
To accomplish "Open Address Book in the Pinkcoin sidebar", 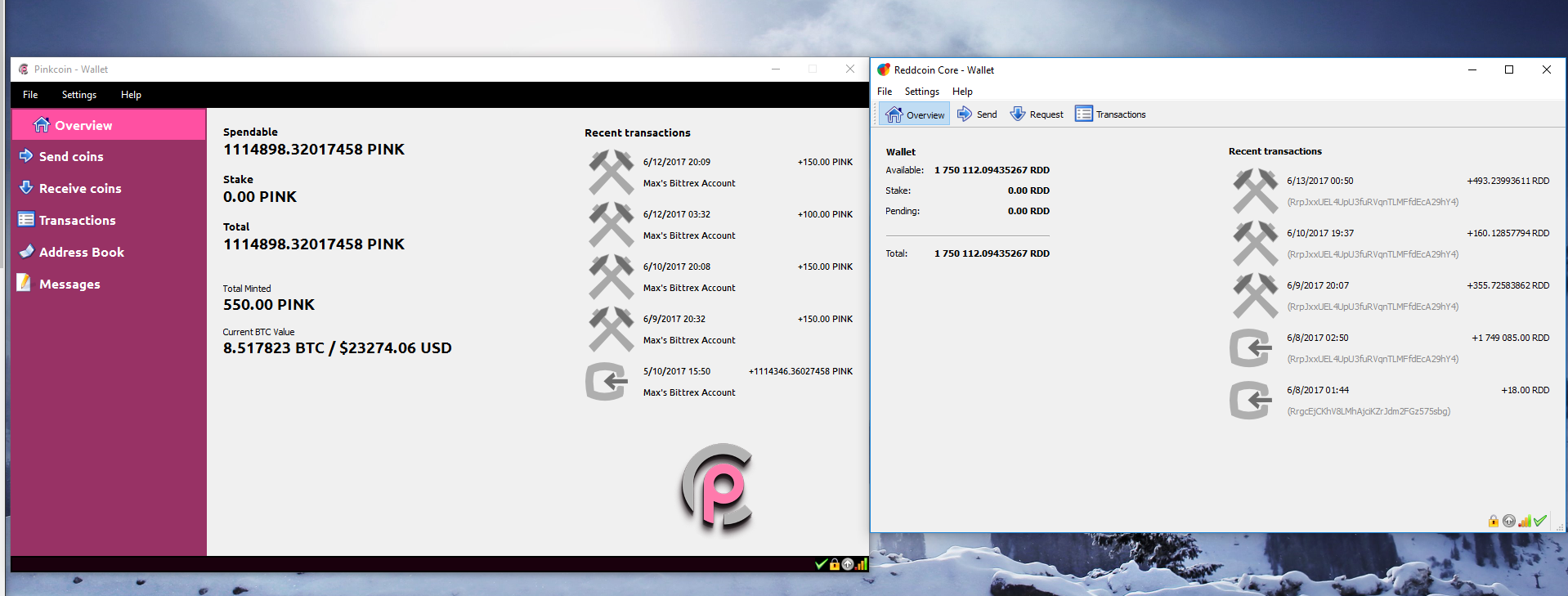I will (x=109, y=252).
